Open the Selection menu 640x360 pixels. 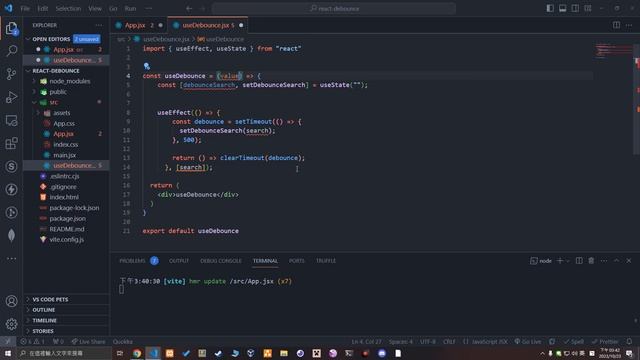click(68, 8)
